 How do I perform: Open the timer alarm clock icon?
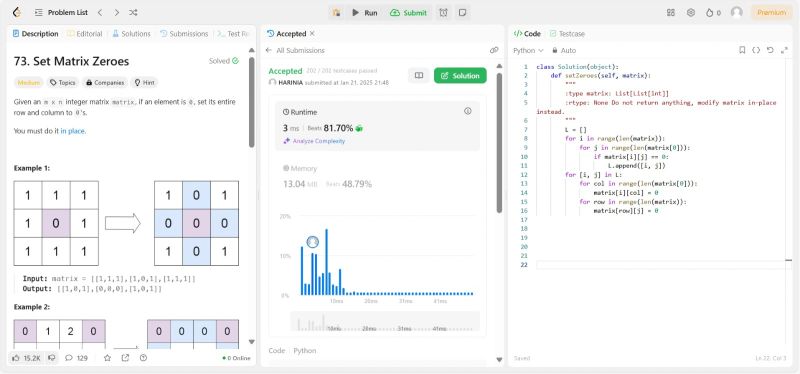443,13
